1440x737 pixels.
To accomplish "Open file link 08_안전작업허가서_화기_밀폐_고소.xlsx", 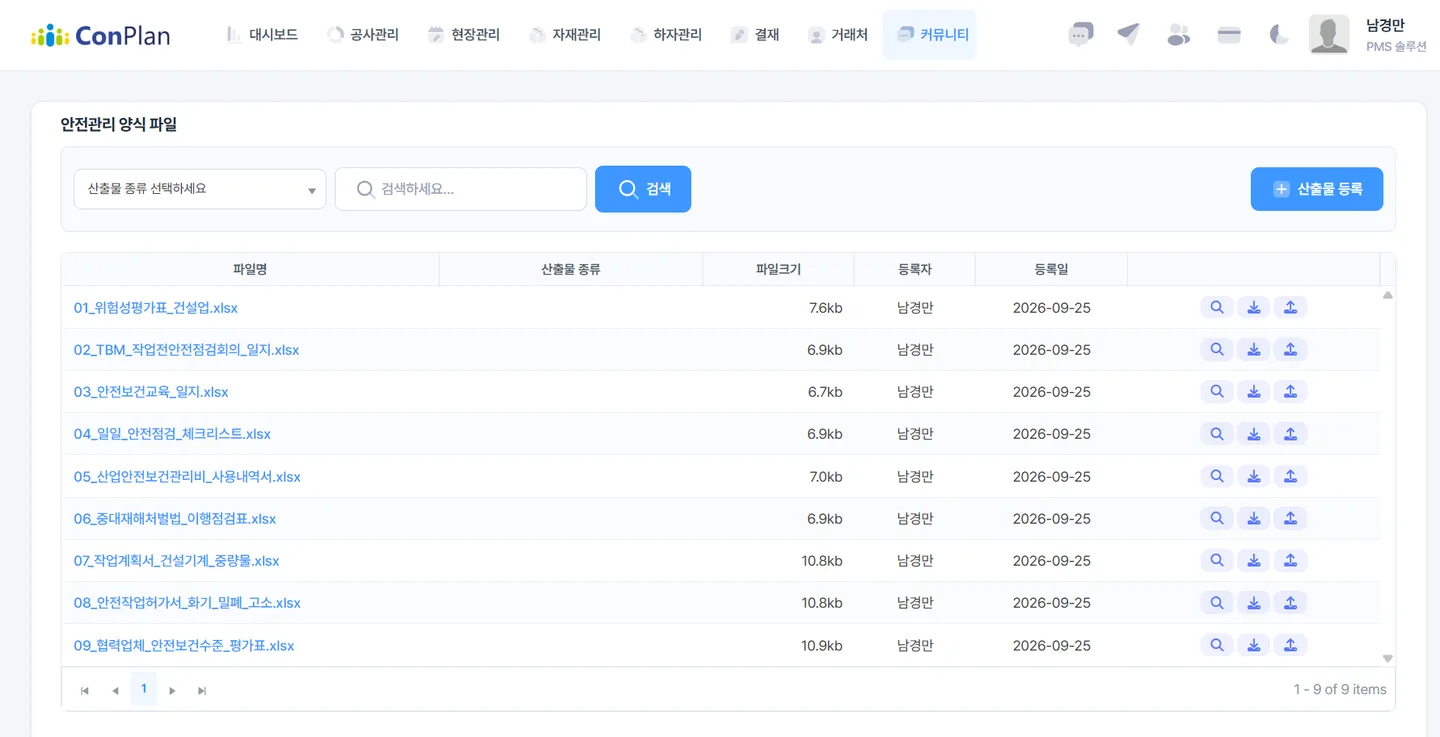I will (x=187, y=603).
